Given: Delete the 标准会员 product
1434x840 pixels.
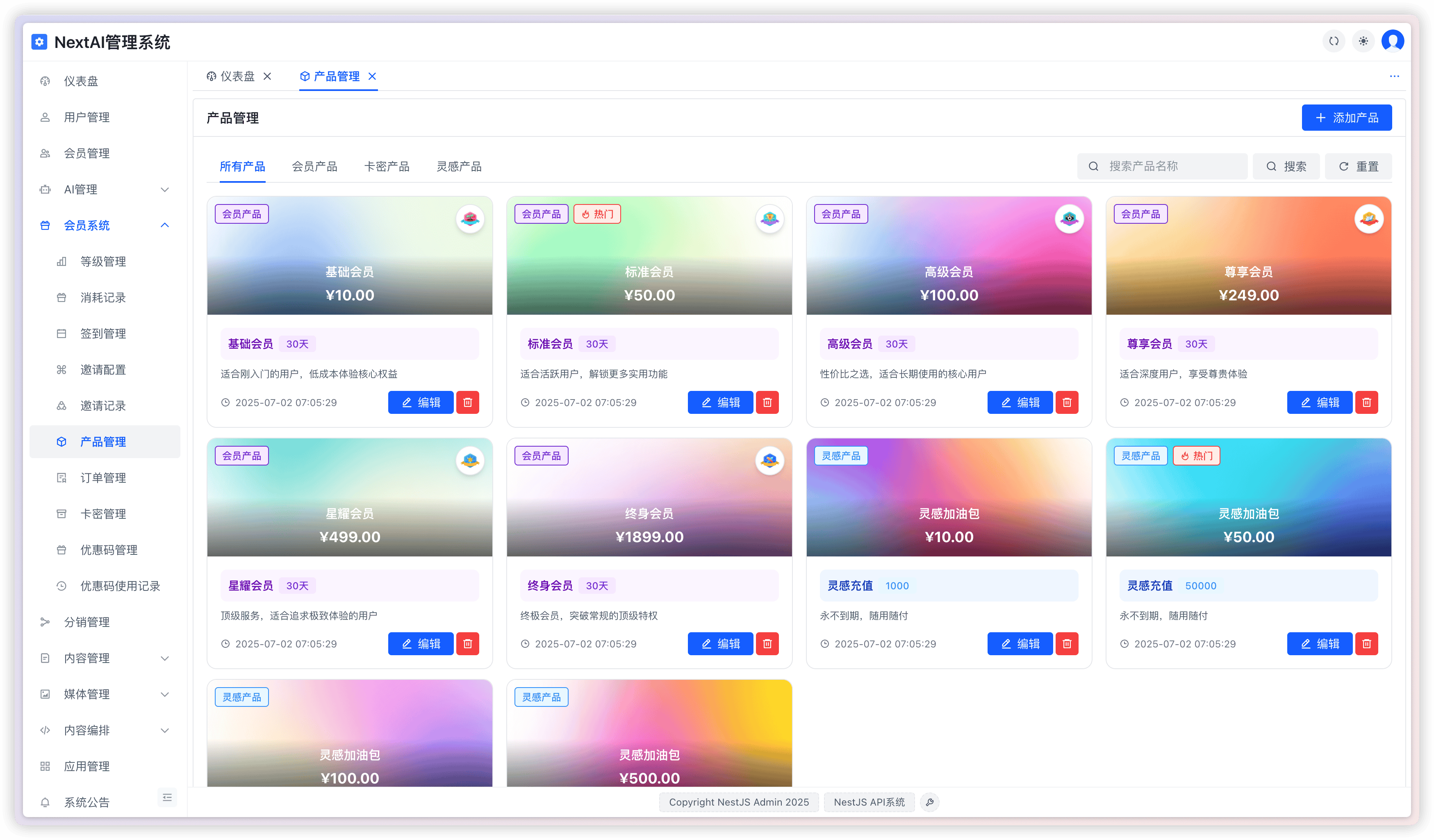Looking at the screenshot, I should tap(767, 402).
